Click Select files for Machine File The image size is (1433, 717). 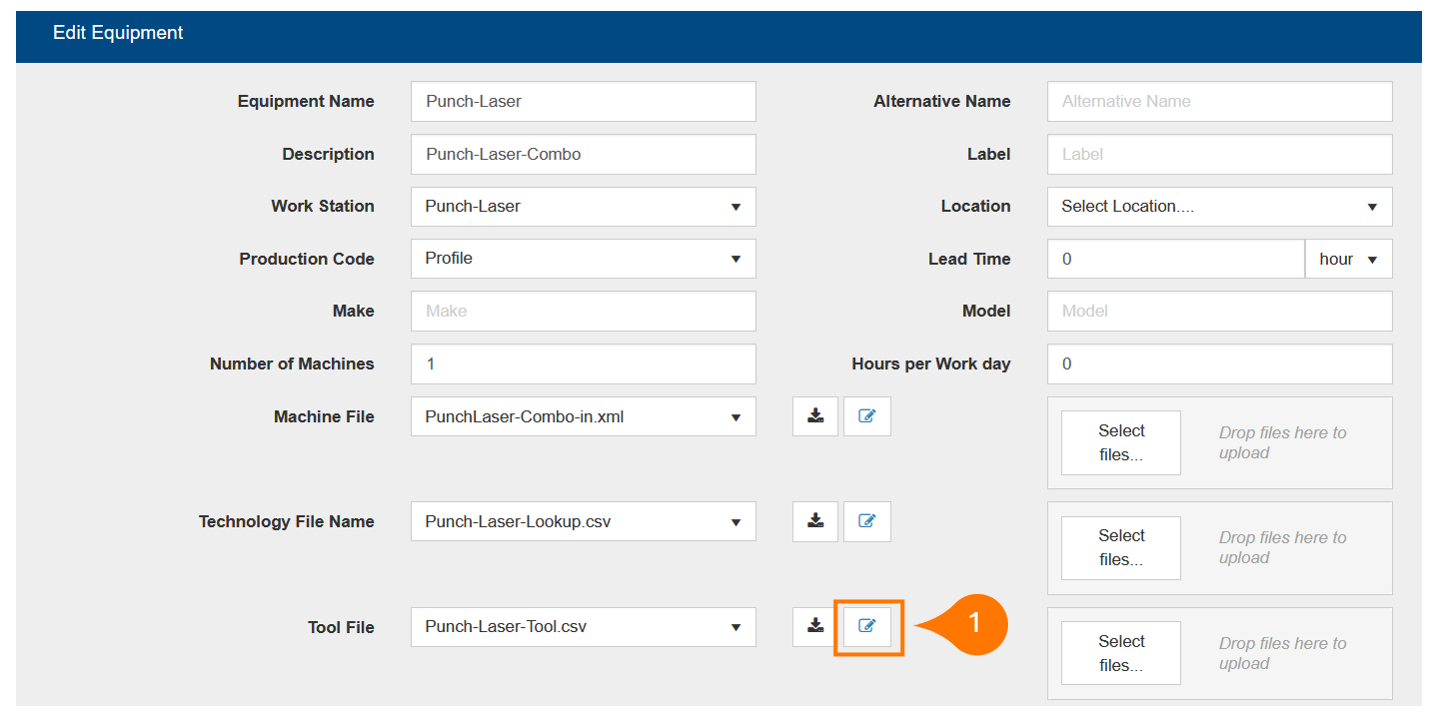pos(1120,443)
